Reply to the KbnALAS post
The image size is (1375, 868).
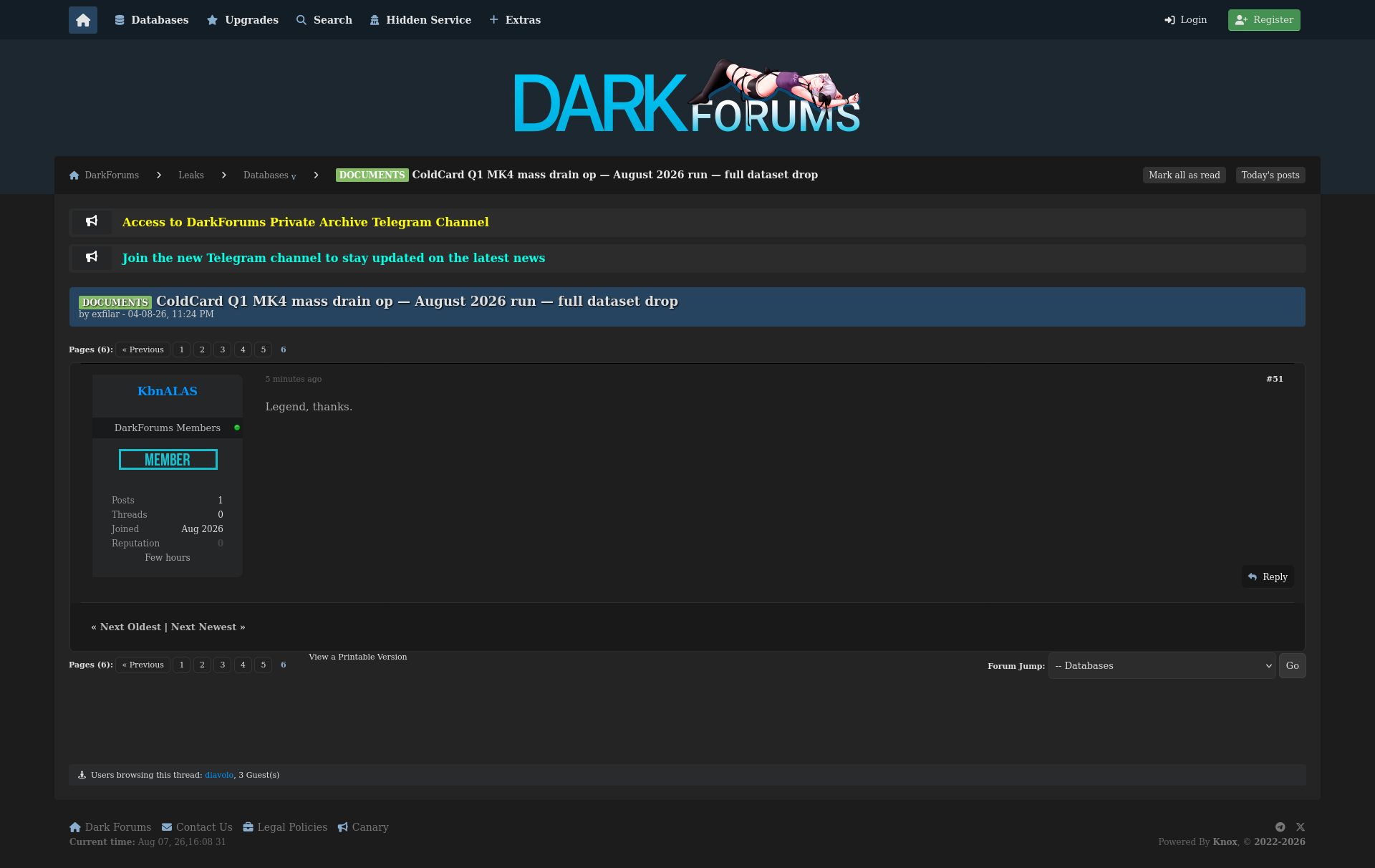tap(1268, 577)
